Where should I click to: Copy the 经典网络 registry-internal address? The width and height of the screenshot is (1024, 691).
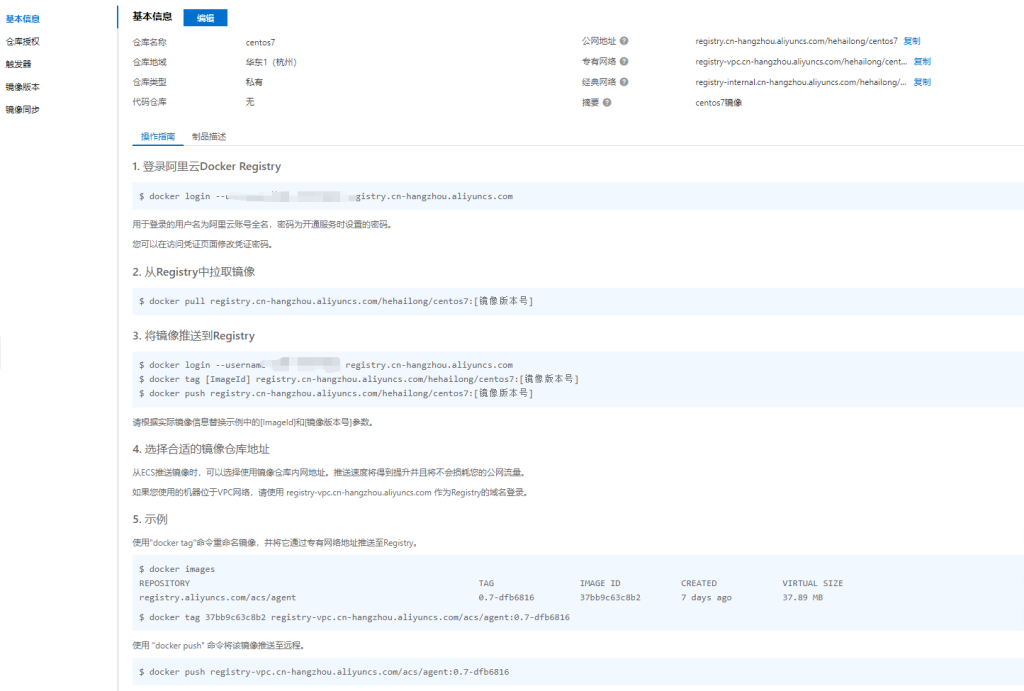(922, 82)
